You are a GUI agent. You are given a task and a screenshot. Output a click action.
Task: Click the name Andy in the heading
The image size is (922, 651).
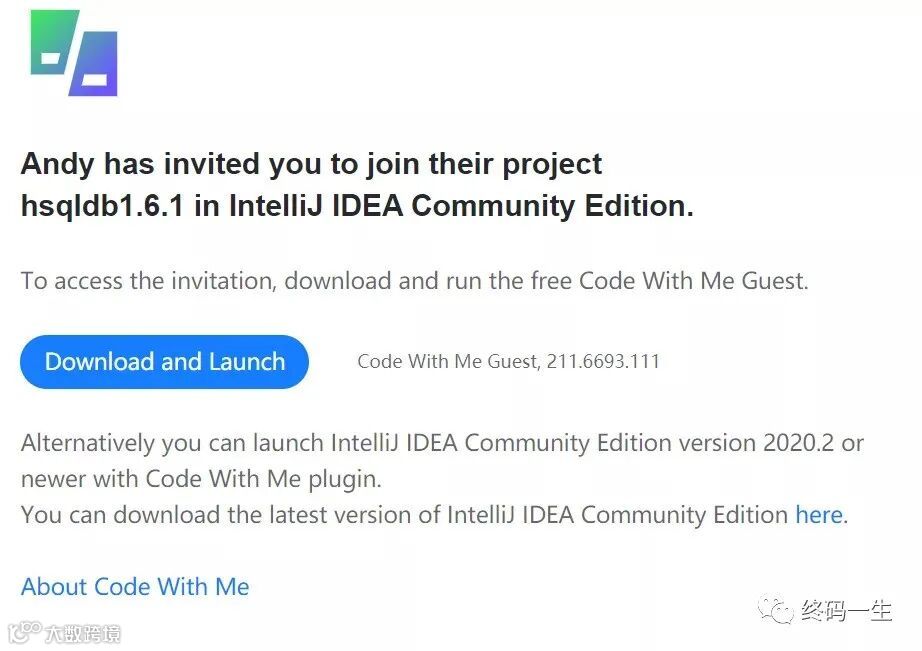coord(58,164)
